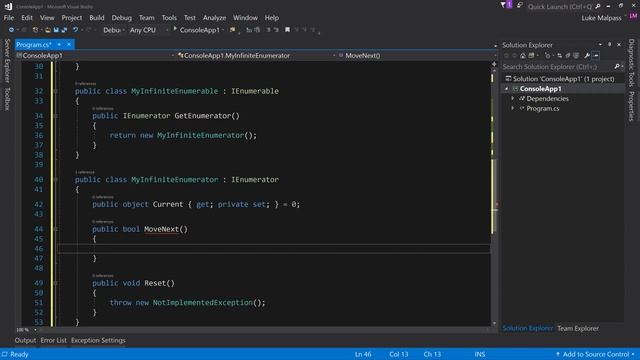The width and height of the screenshot is (640, 360).
Task: Open the Build menu
Action: 97,18
